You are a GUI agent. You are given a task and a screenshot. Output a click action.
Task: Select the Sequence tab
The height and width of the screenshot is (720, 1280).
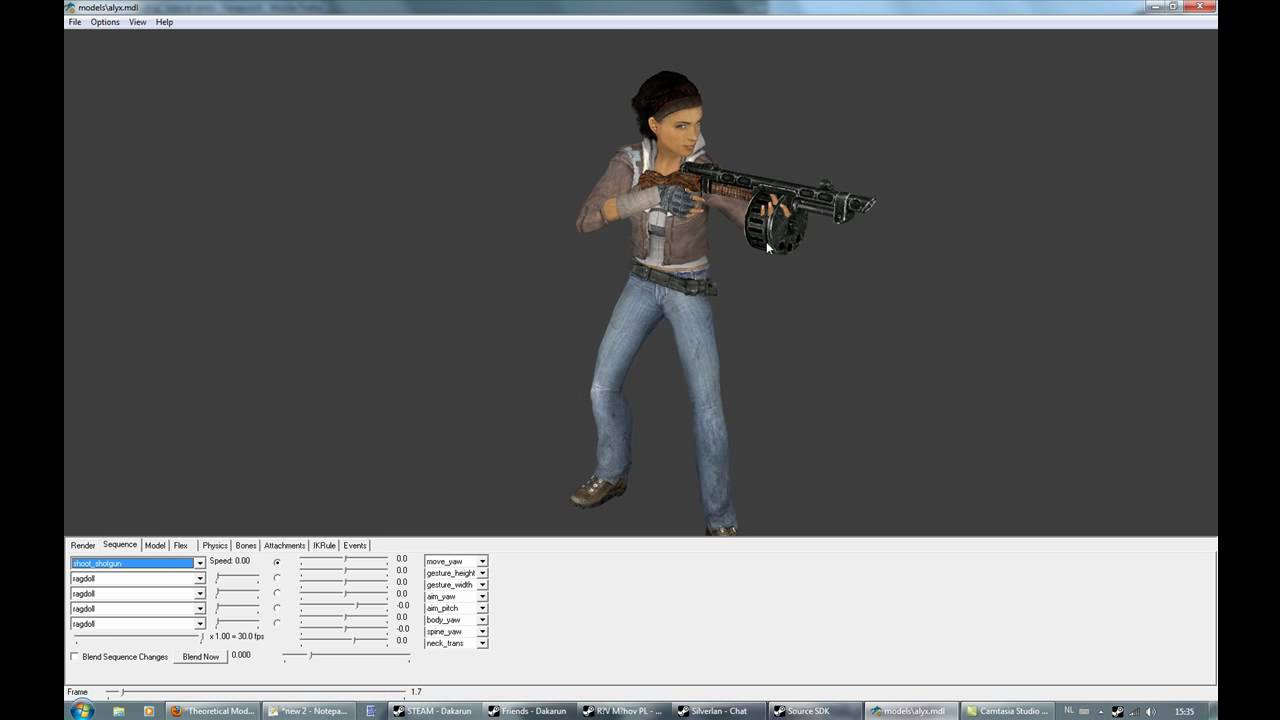(x=120, y=545)
